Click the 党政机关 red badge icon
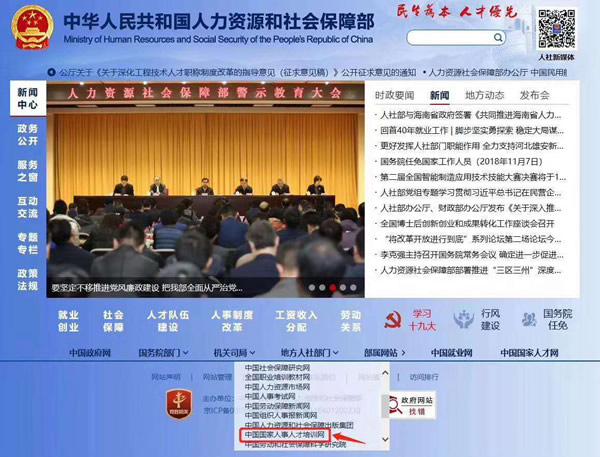 (179, 404)
